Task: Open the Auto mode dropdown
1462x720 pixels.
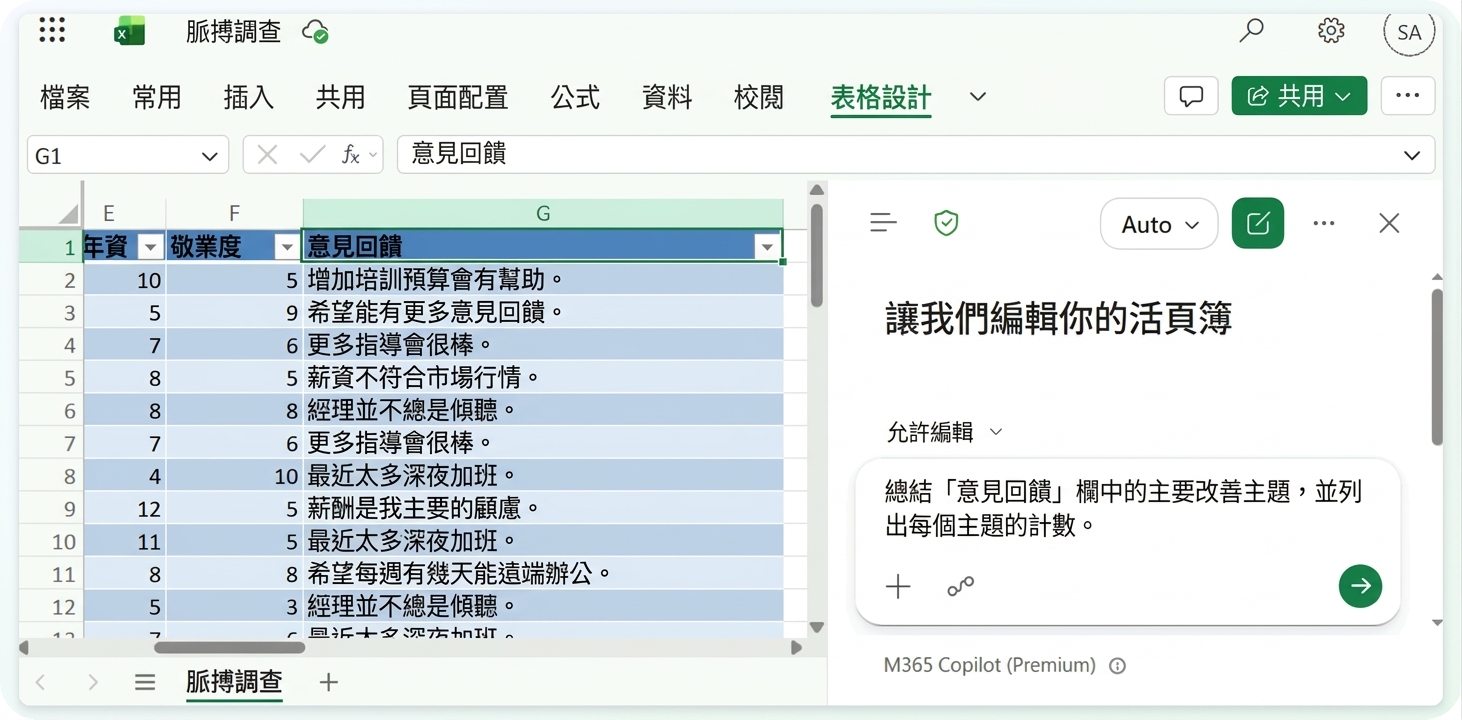Action: click(x=1159, y=224)
